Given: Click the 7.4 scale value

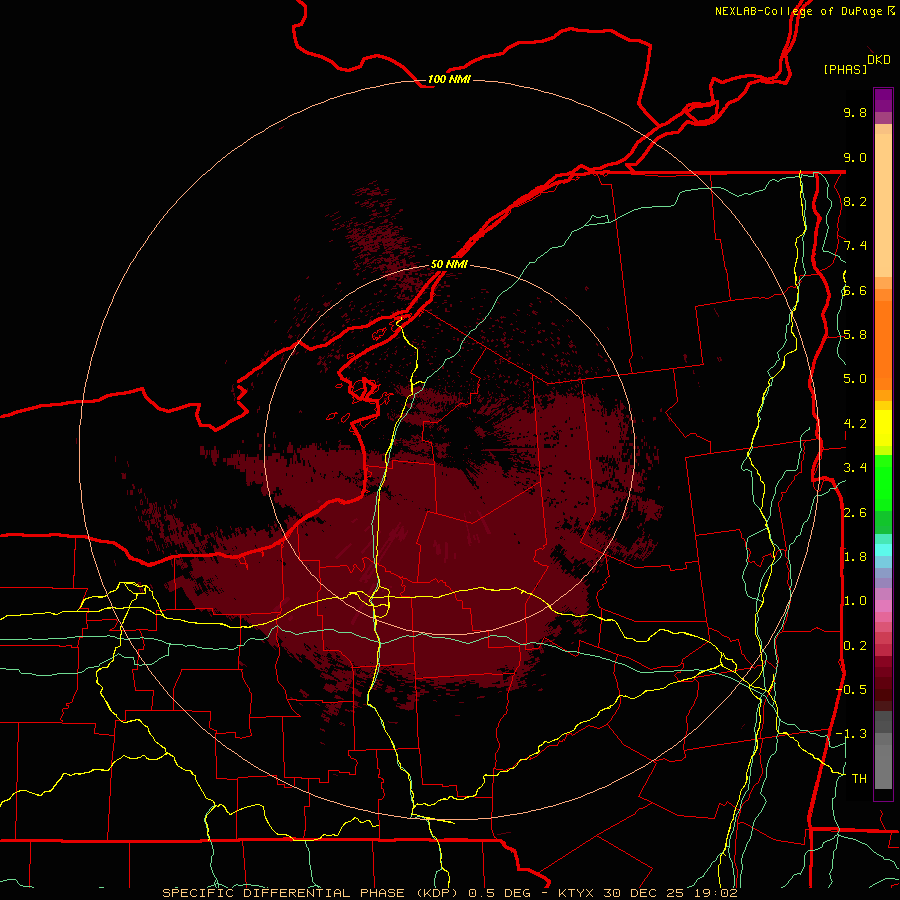Looking at the screenshot, I should click(x=855, y=246).
